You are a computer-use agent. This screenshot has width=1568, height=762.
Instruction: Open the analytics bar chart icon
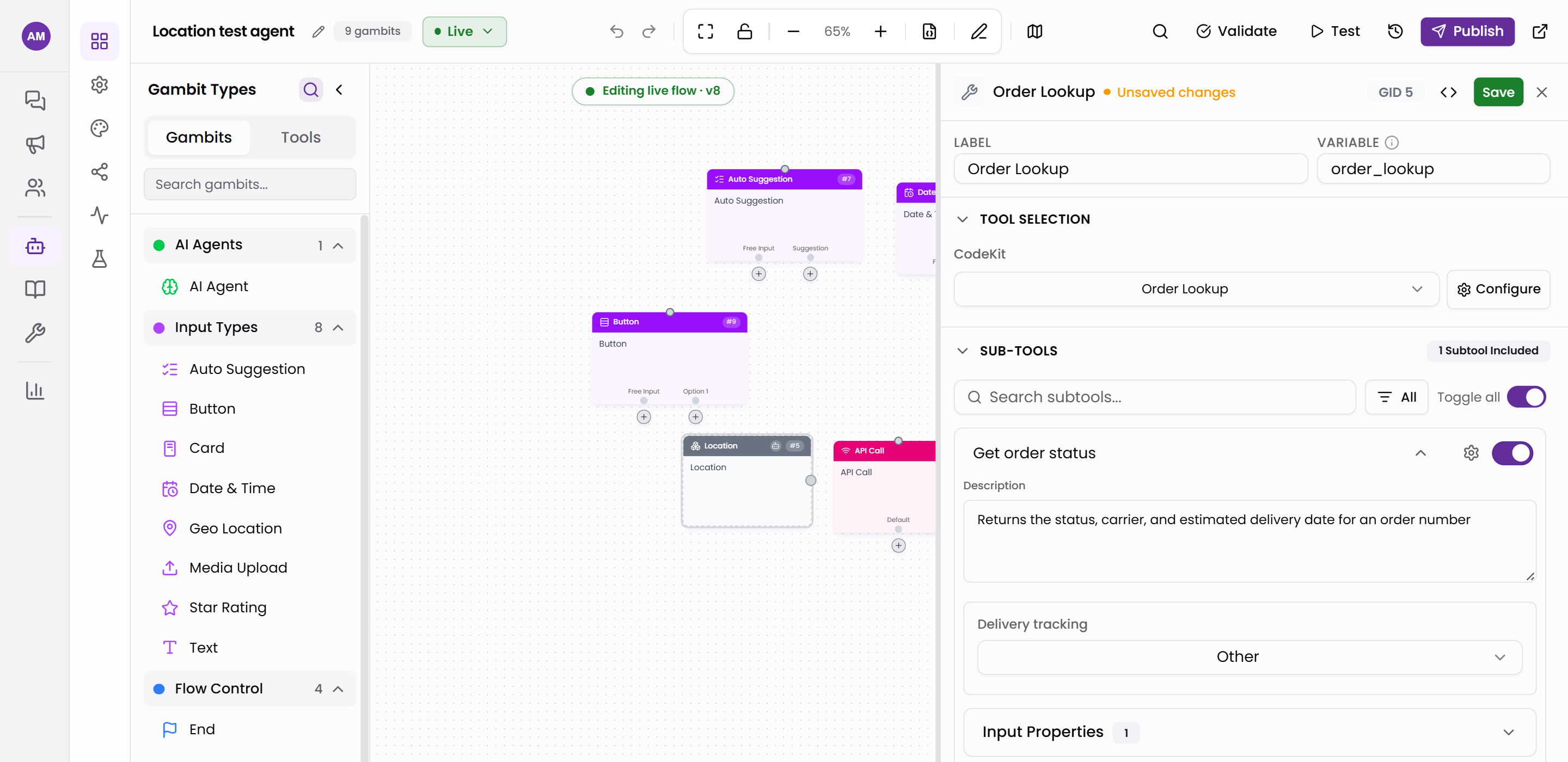tap(35, 390)
